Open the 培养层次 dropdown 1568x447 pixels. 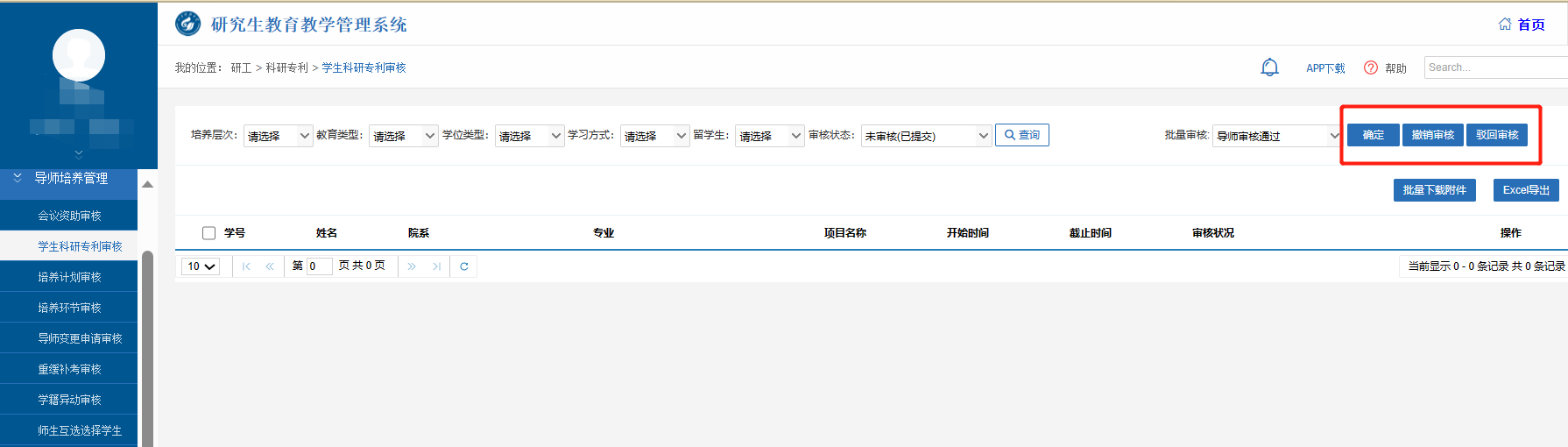pyautogui.click(x=278, y=136)
